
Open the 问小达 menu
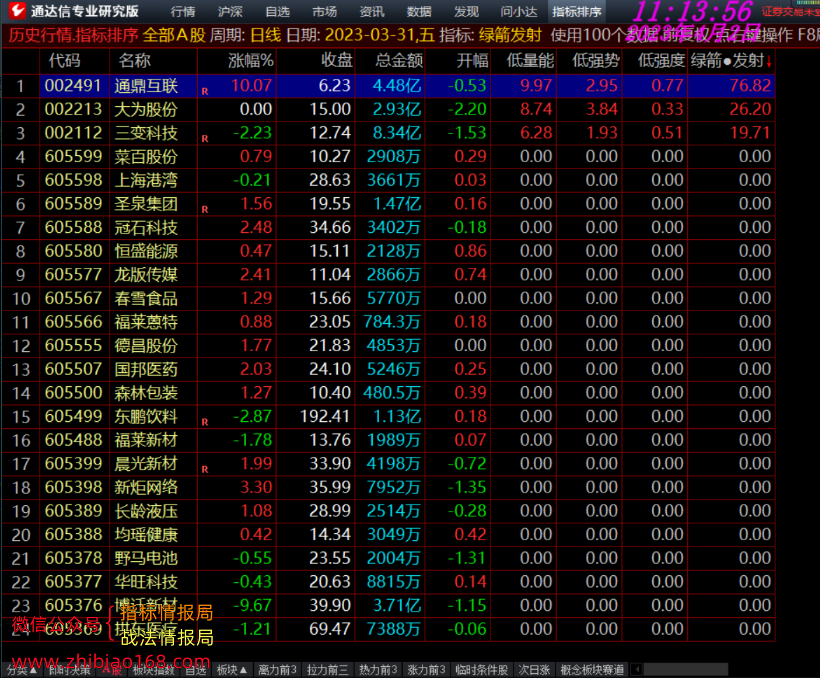point(519,12)
